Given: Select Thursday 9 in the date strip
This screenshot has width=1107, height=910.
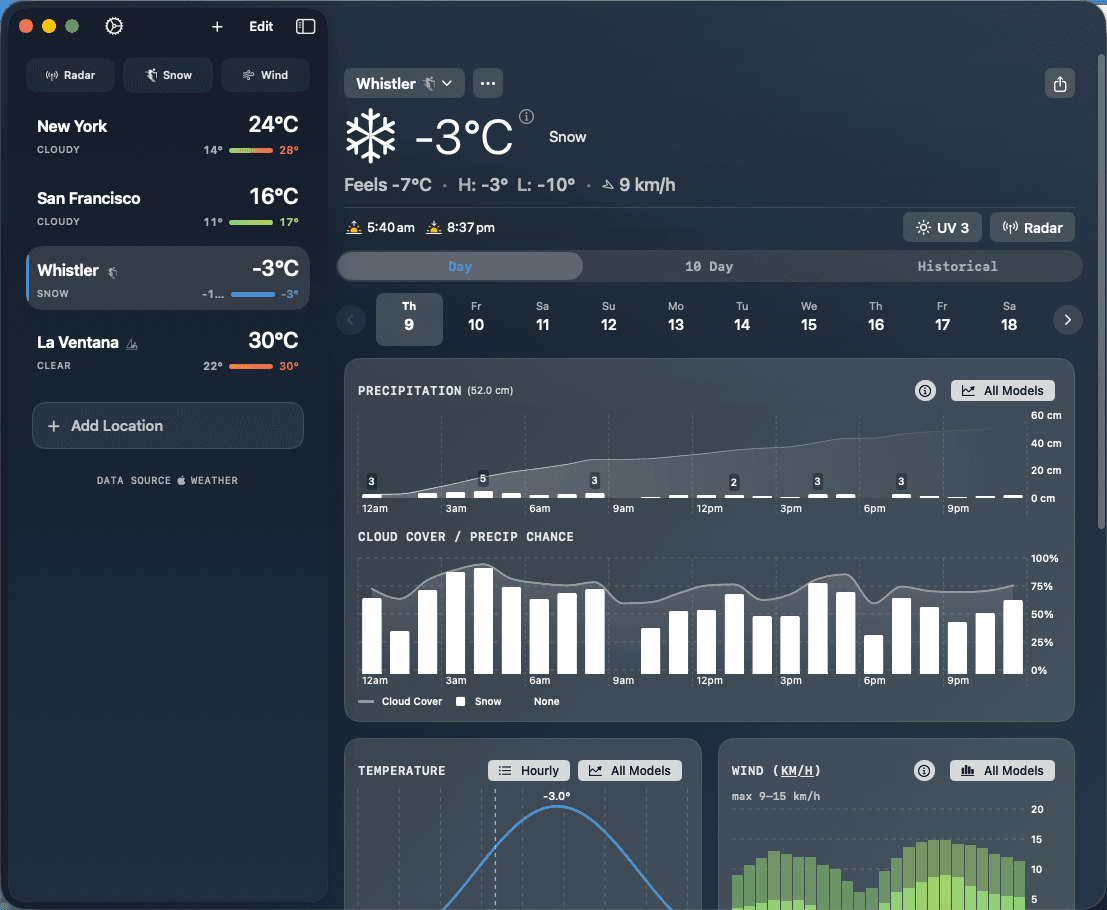Looking at the screenshot, I should point(409,318).
